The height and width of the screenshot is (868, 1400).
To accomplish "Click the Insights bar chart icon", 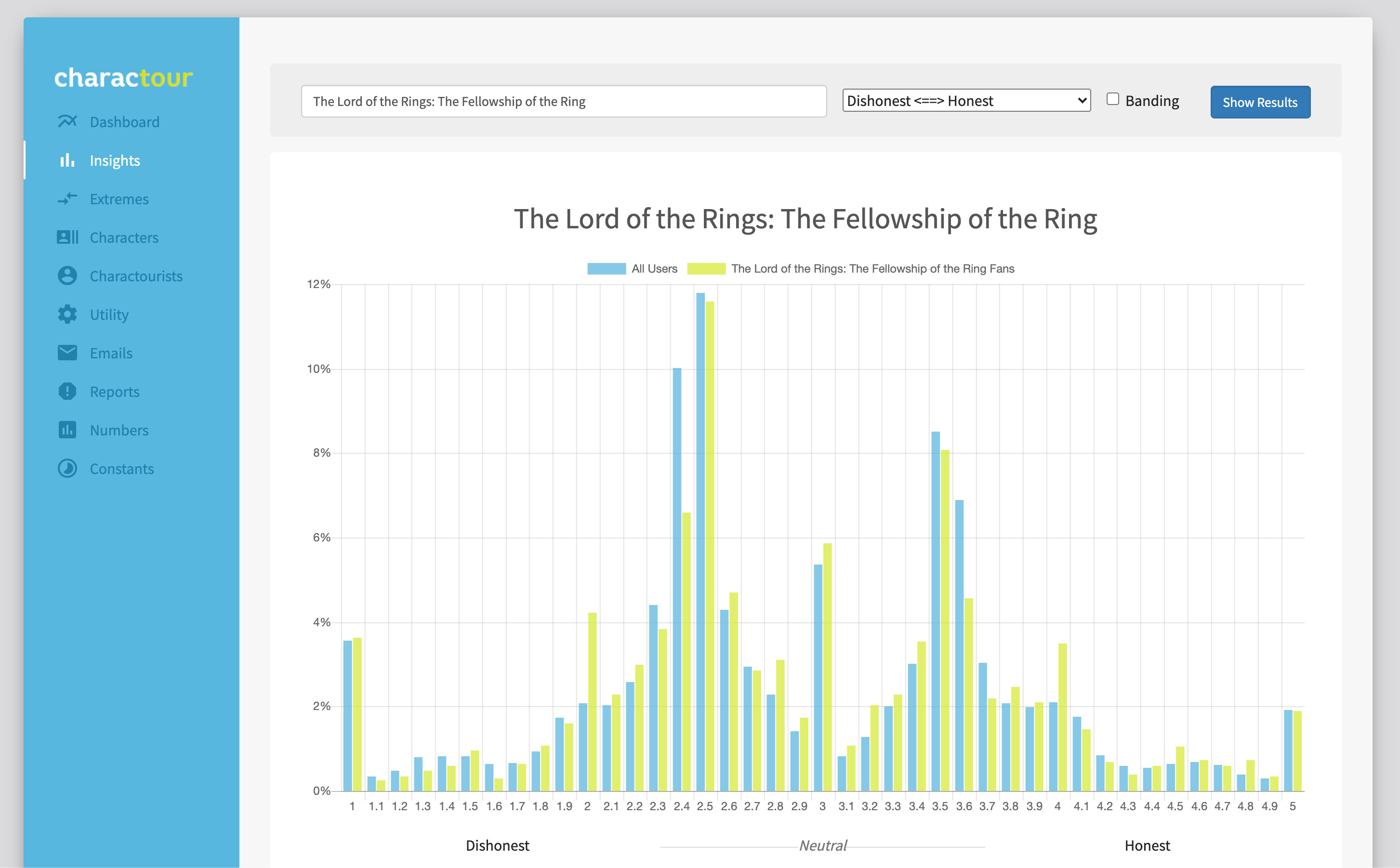I will [x=67, y=160].
